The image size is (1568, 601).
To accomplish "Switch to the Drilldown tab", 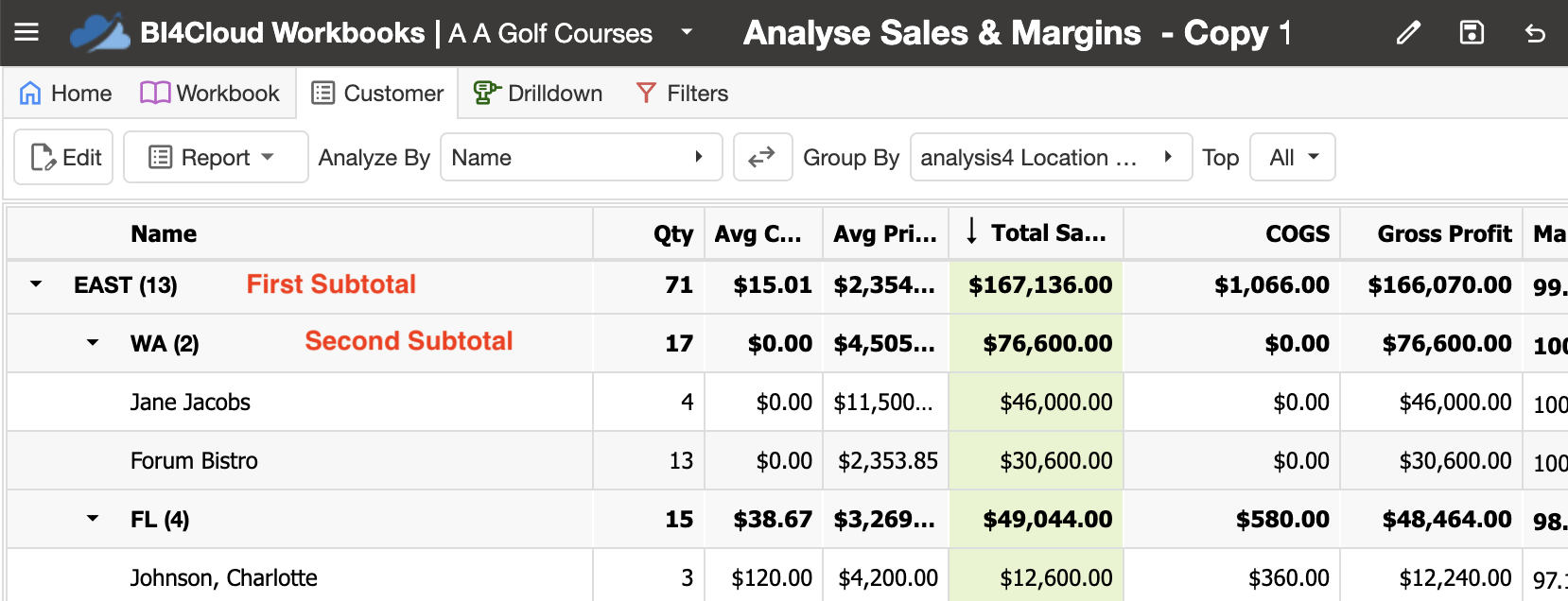I will [538, 94].
